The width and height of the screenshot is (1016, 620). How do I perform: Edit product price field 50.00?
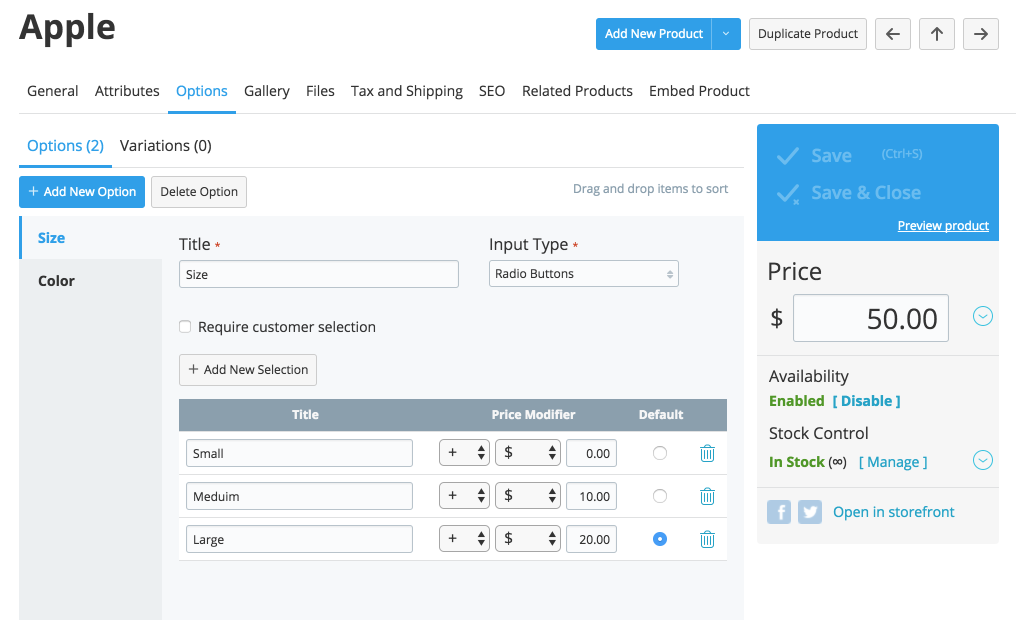[x=871, y=318]
